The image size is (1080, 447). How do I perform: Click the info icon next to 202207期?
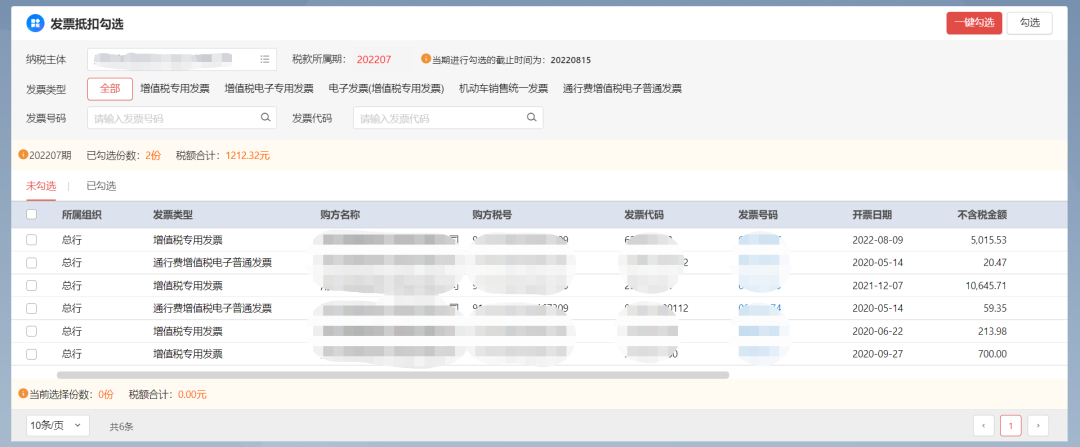click(x=23, y=155)
